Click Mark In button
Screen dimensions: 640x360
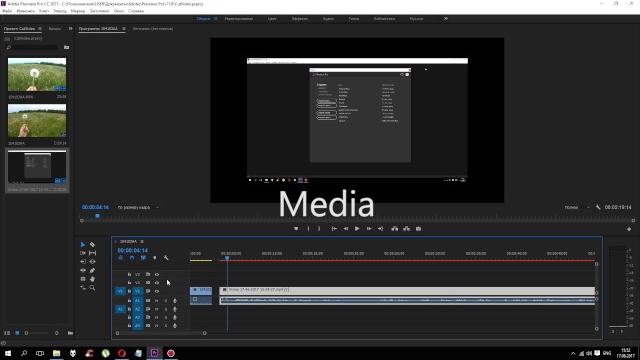[308, 229]
